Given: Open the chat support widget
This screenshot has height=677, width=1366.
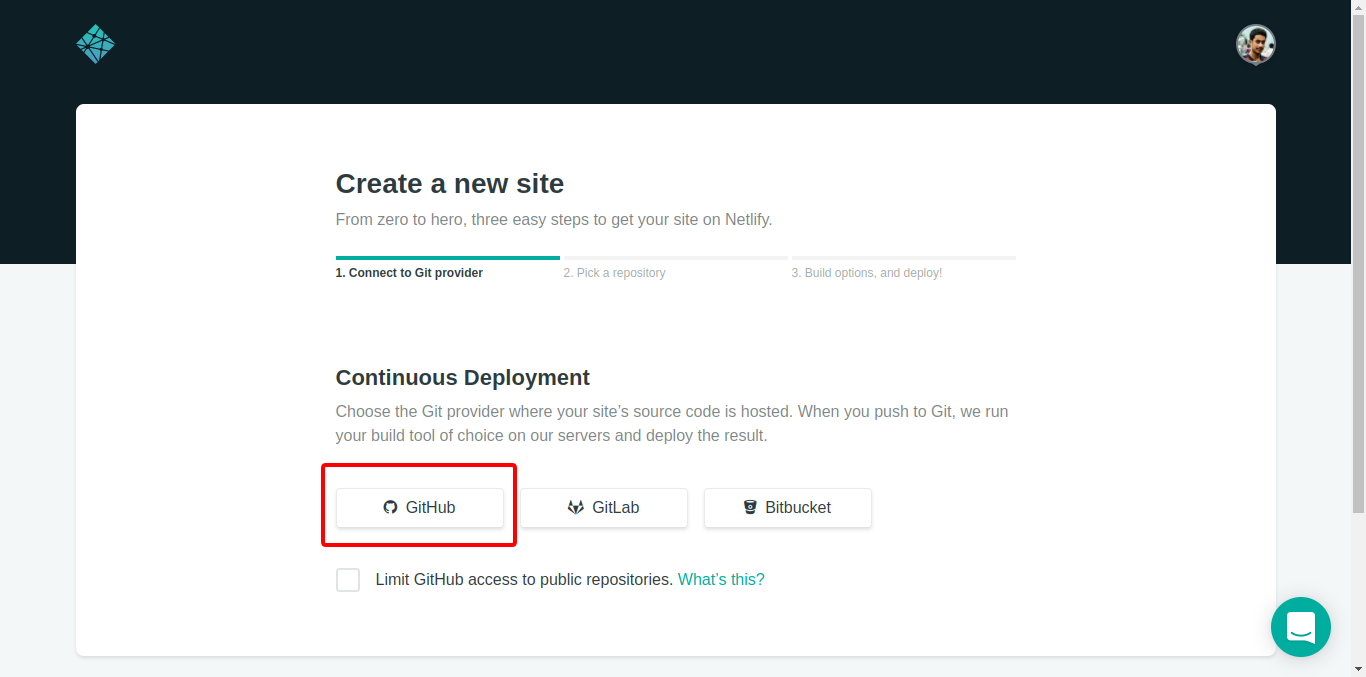Looking at the screenshot, I should (1300, 627).
